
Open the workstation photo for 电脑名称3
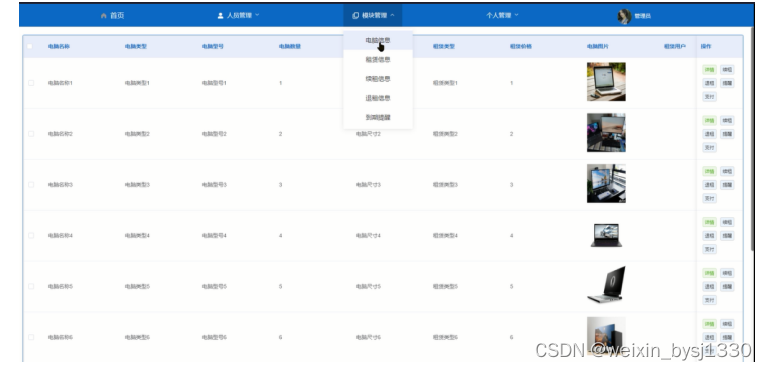click(x=606, y=184)
